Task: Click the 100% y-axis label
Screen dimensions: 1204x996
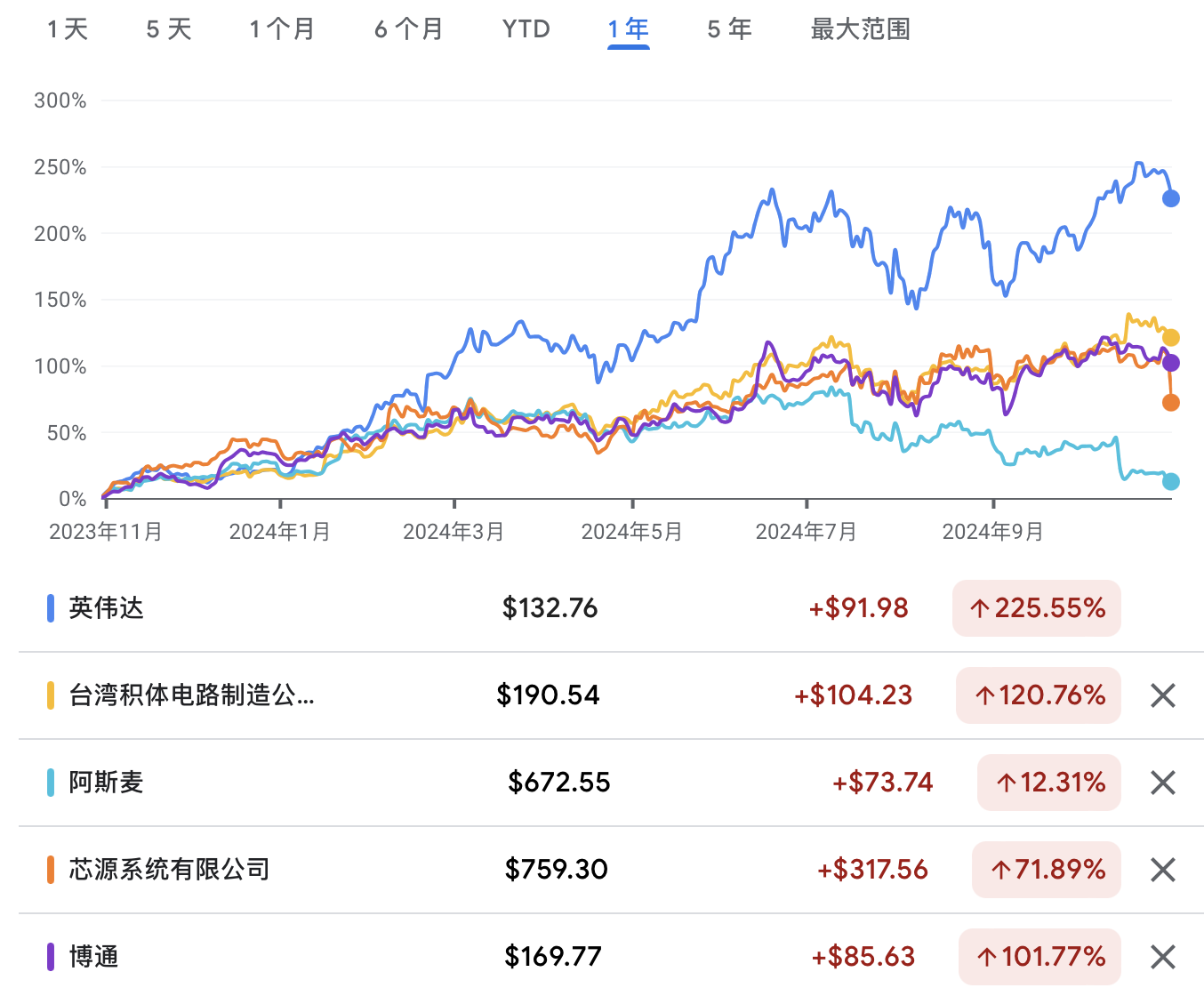Action: tap(60, 366)
